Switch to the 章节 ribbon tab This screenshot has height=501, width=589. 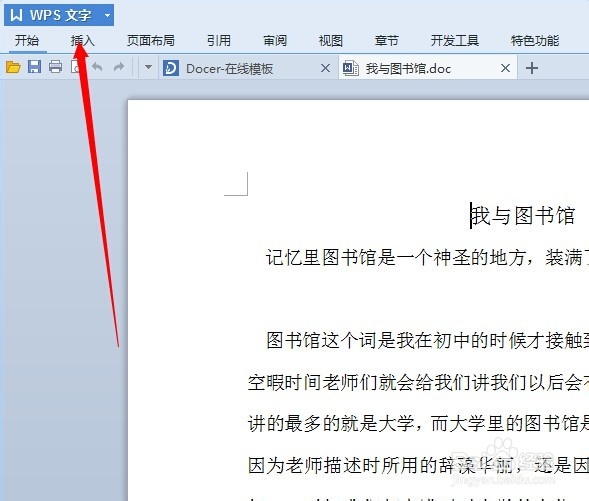pyautogui.click(x=387, y=41)
